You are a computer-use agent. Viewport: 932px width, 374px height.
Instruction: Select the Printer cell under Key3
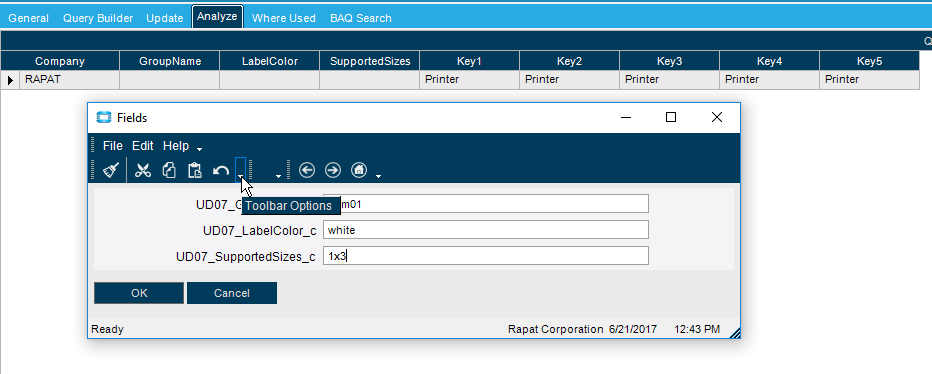coord(669,80)
